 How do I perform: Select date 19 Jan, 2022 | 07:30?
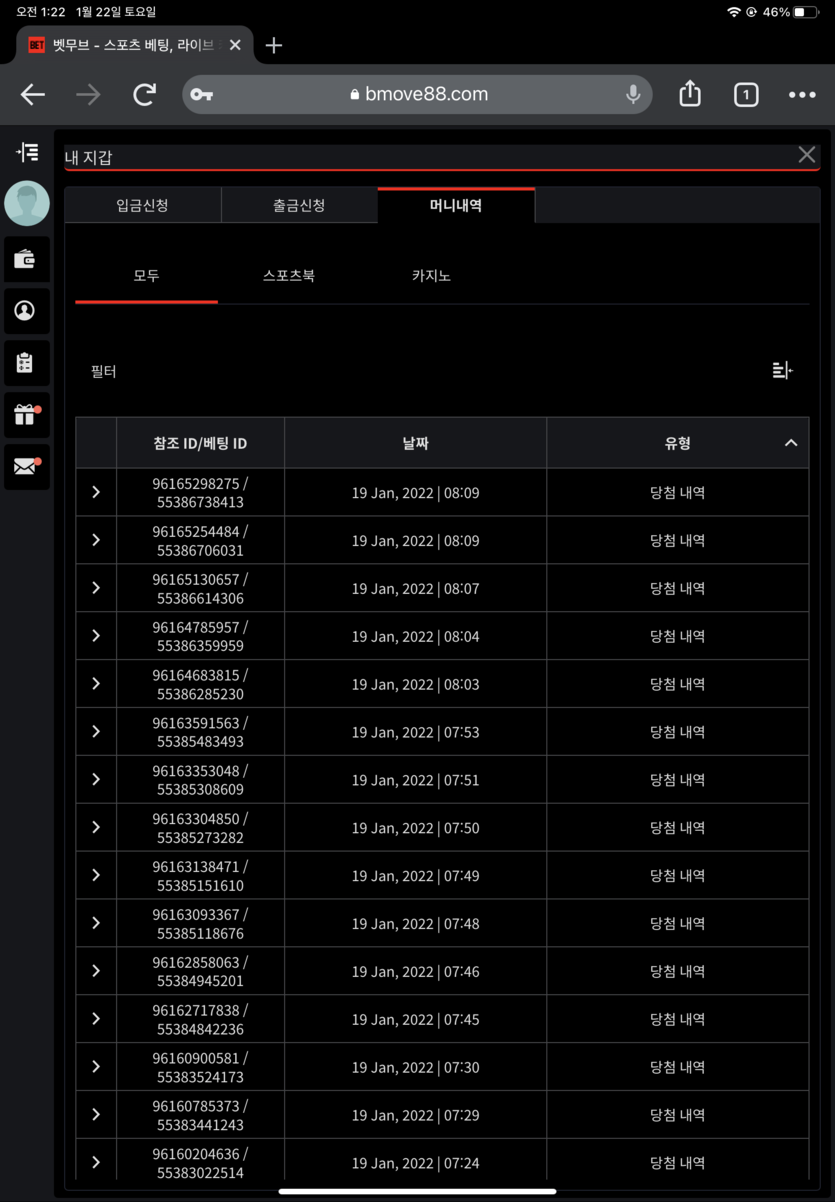[416, 1067]
